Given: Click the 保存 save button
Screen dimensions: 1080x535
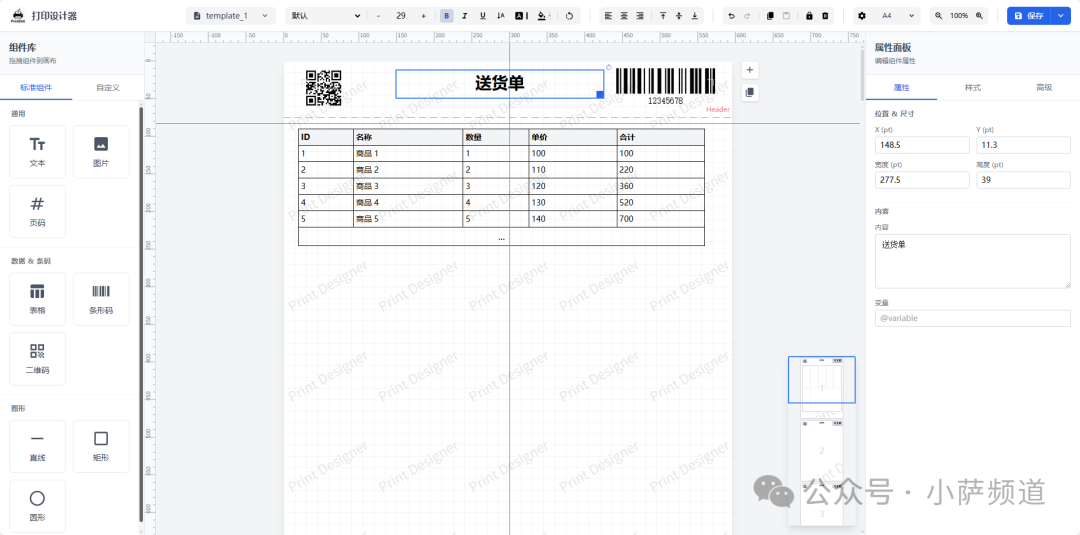Looking at the screenshot, I should 1029,16.
